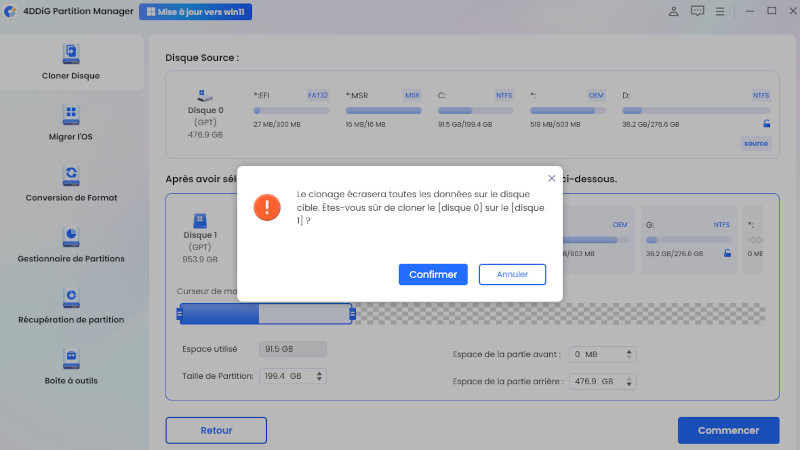Image resolution: width=800 pixels, height=450 pixels.
Task: Toggle the lock icon on partition G:
Action: click(x=727, y=254)
